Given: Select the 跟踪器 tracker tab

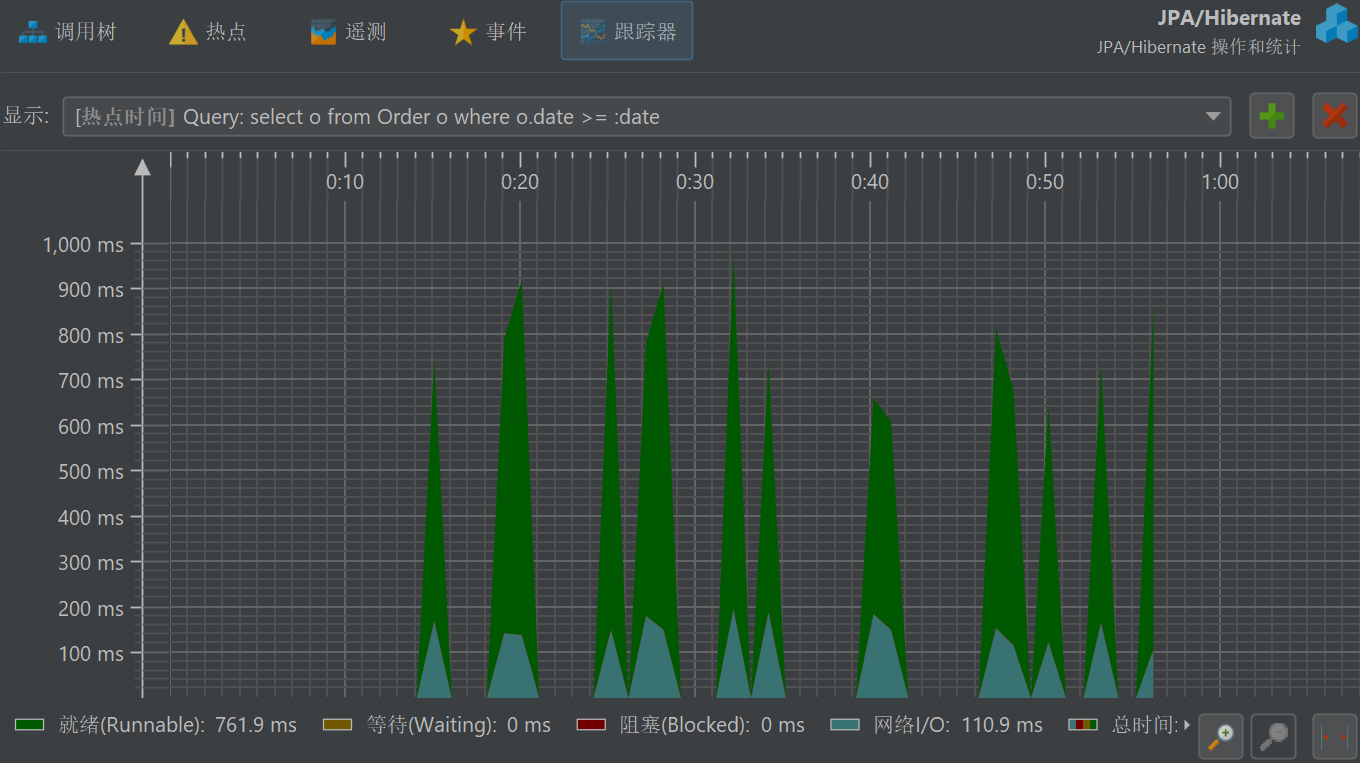Looking at the screenshot, I should [627, 31].
